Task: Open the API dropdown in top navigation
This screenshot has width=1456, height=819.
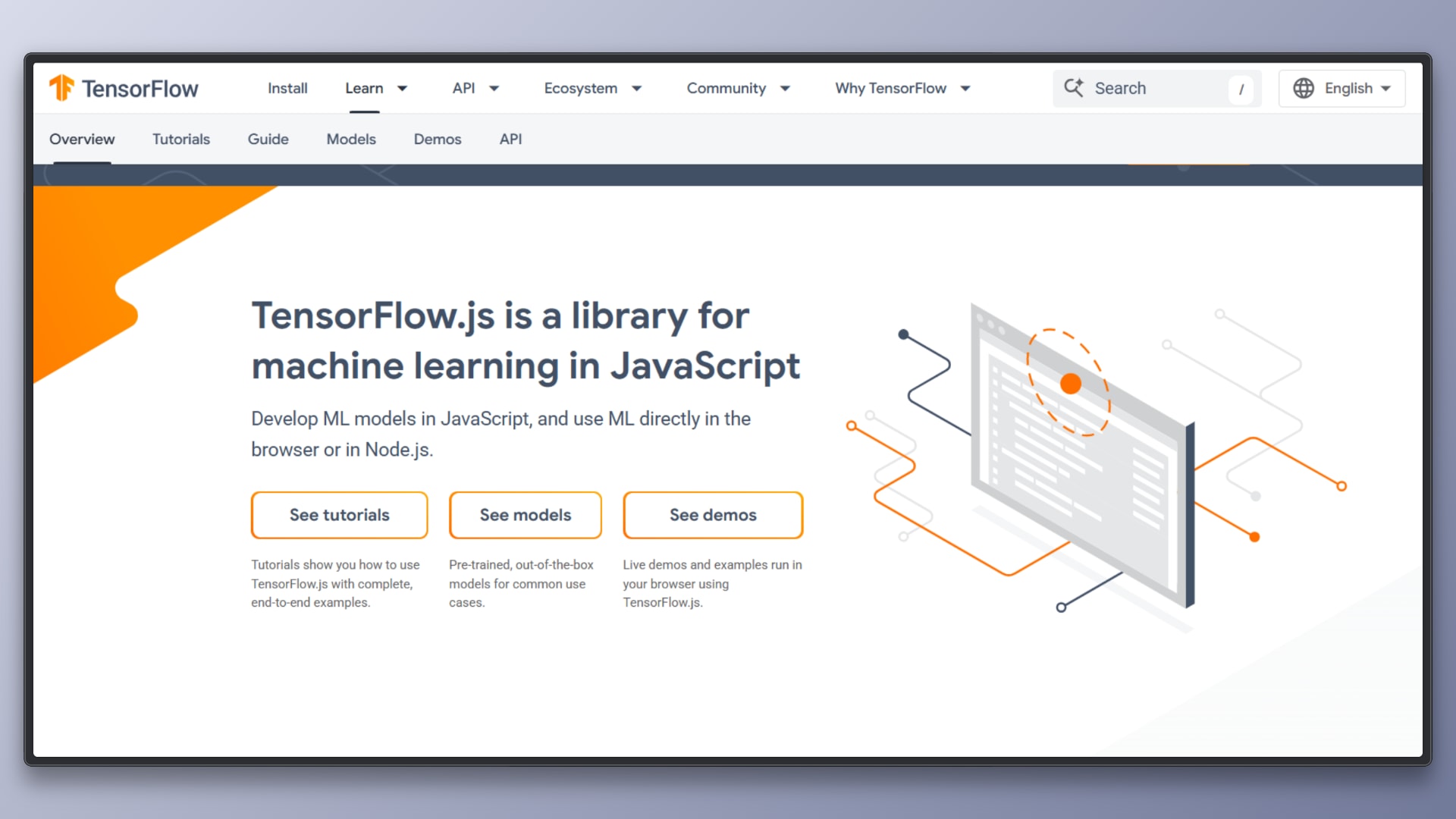Action: click(x=475, y=88)
